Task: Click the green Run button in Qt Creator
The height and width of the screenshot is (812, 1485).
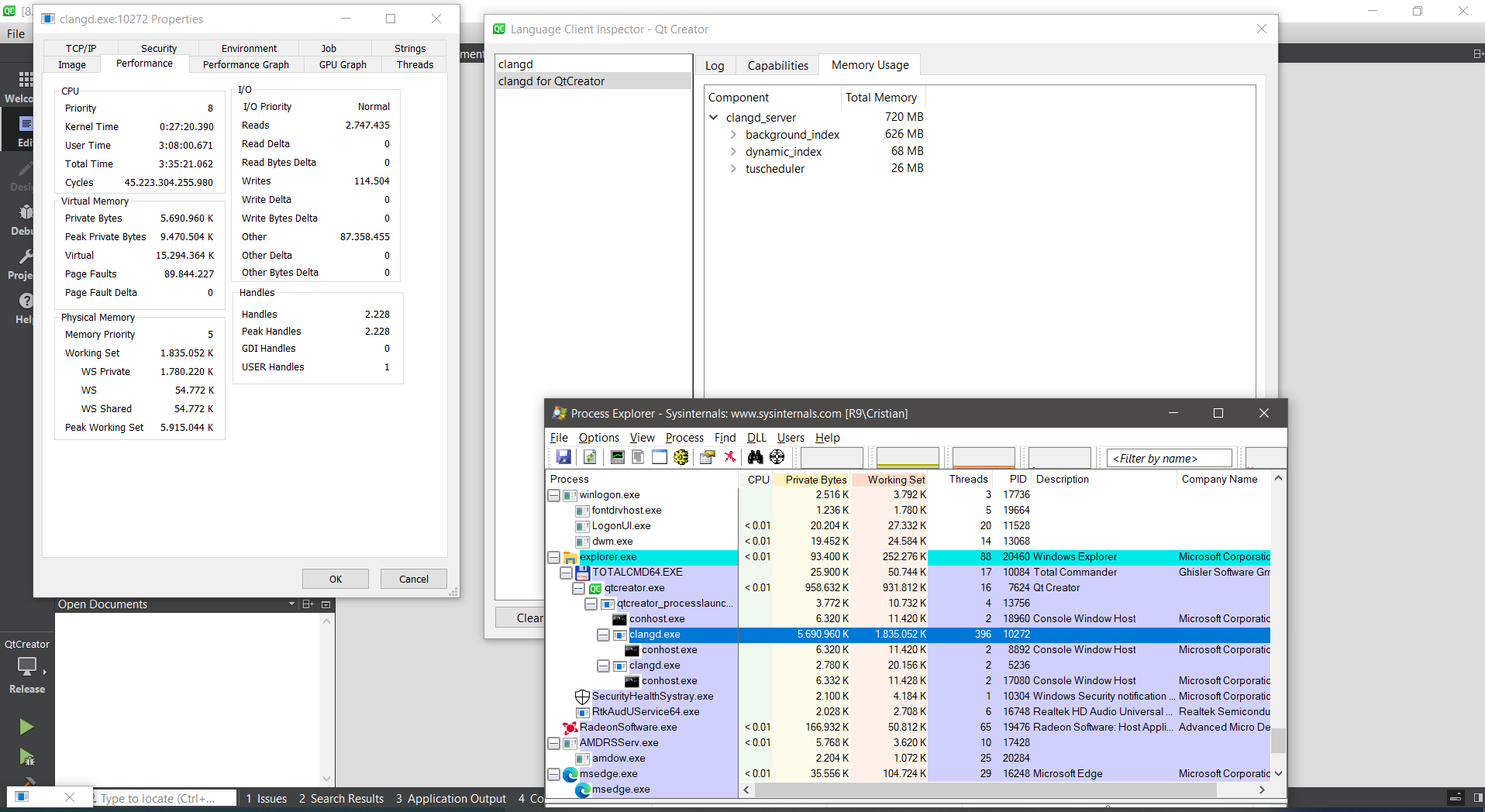Action: pyautogui.click(x=26, y=727)
